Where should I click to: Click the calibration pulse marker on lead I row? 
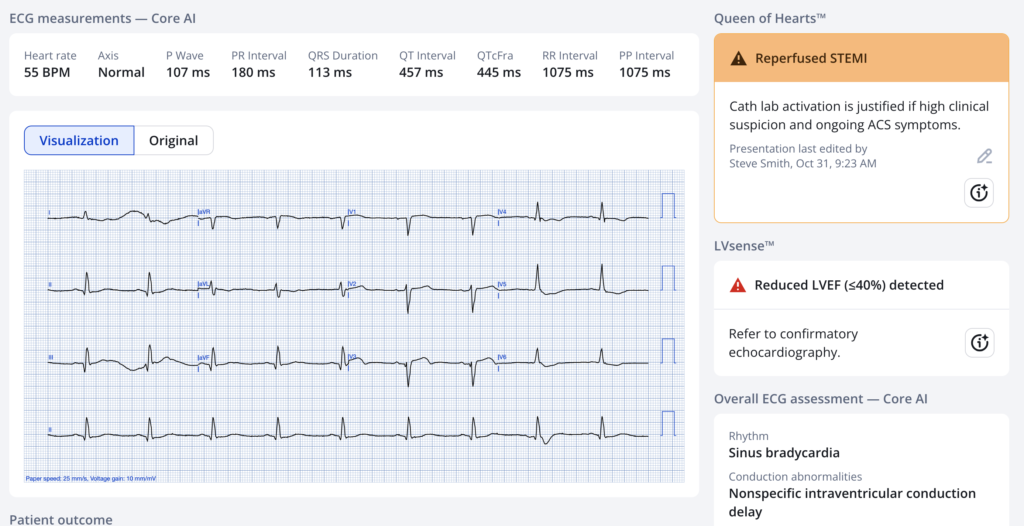click(668, 205)
